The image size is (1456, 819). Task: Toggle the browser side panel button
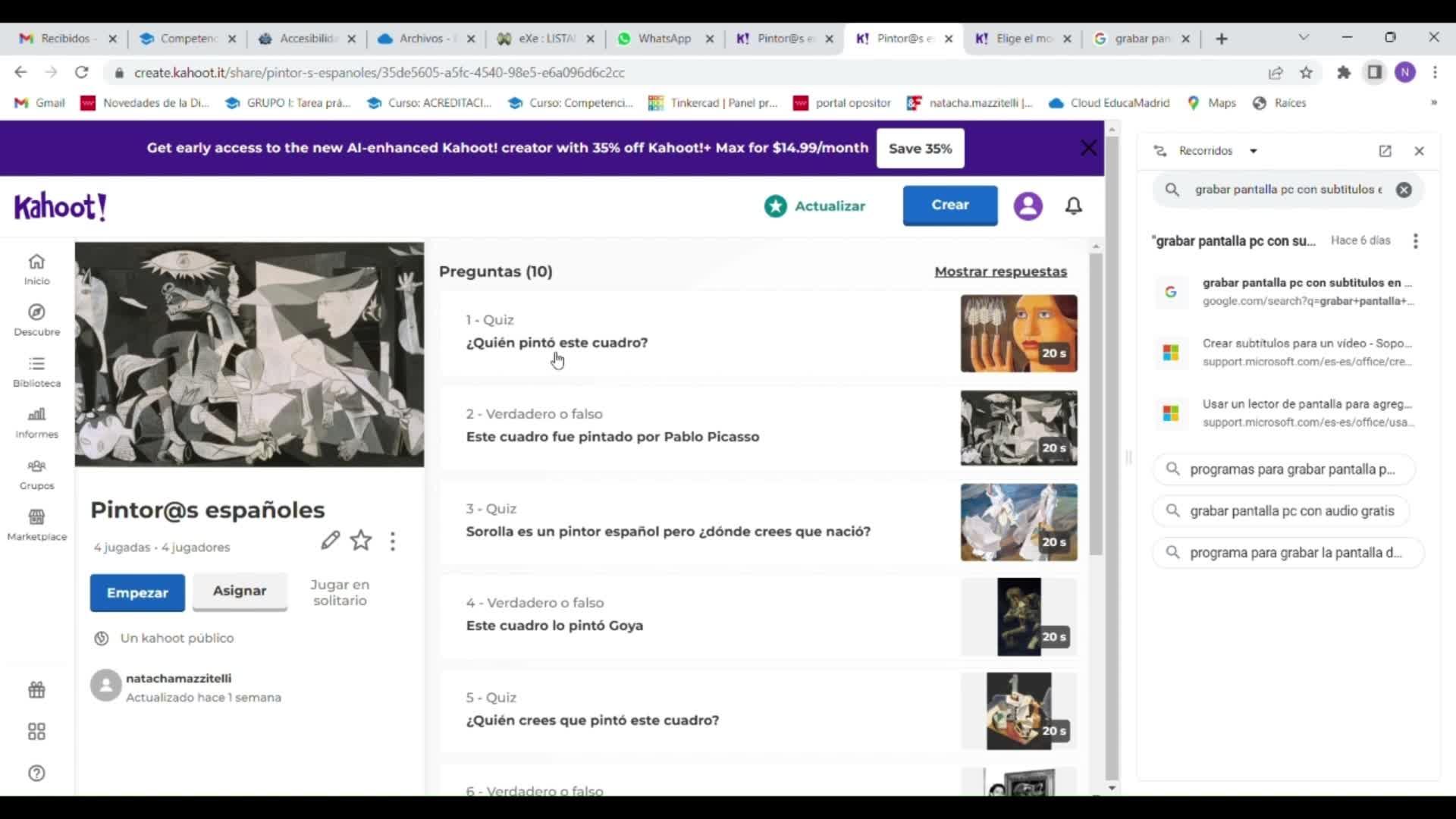click(1374, 73)
